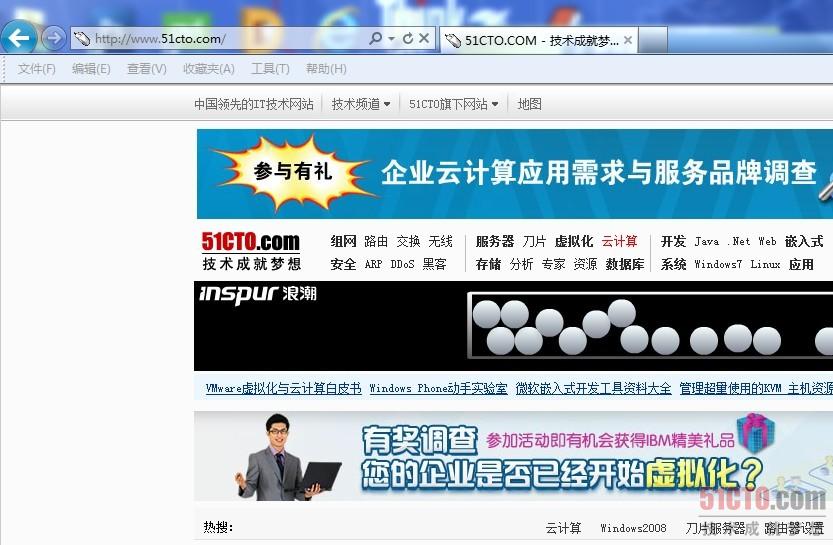Click the Refresh icon in address bar

[408, 38]
